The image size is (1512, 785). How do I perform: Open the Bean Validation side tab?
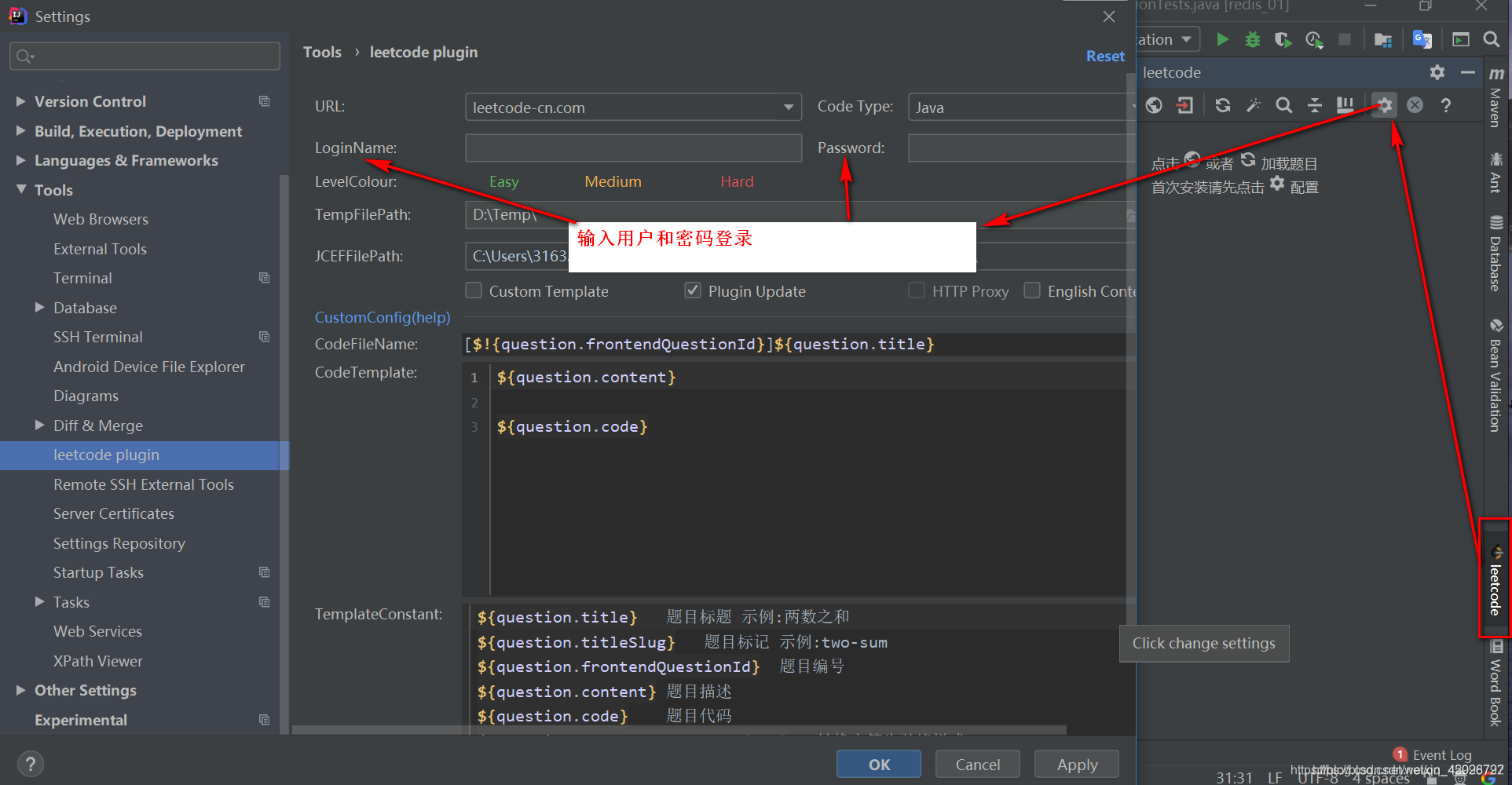(x=1496, y=374)
